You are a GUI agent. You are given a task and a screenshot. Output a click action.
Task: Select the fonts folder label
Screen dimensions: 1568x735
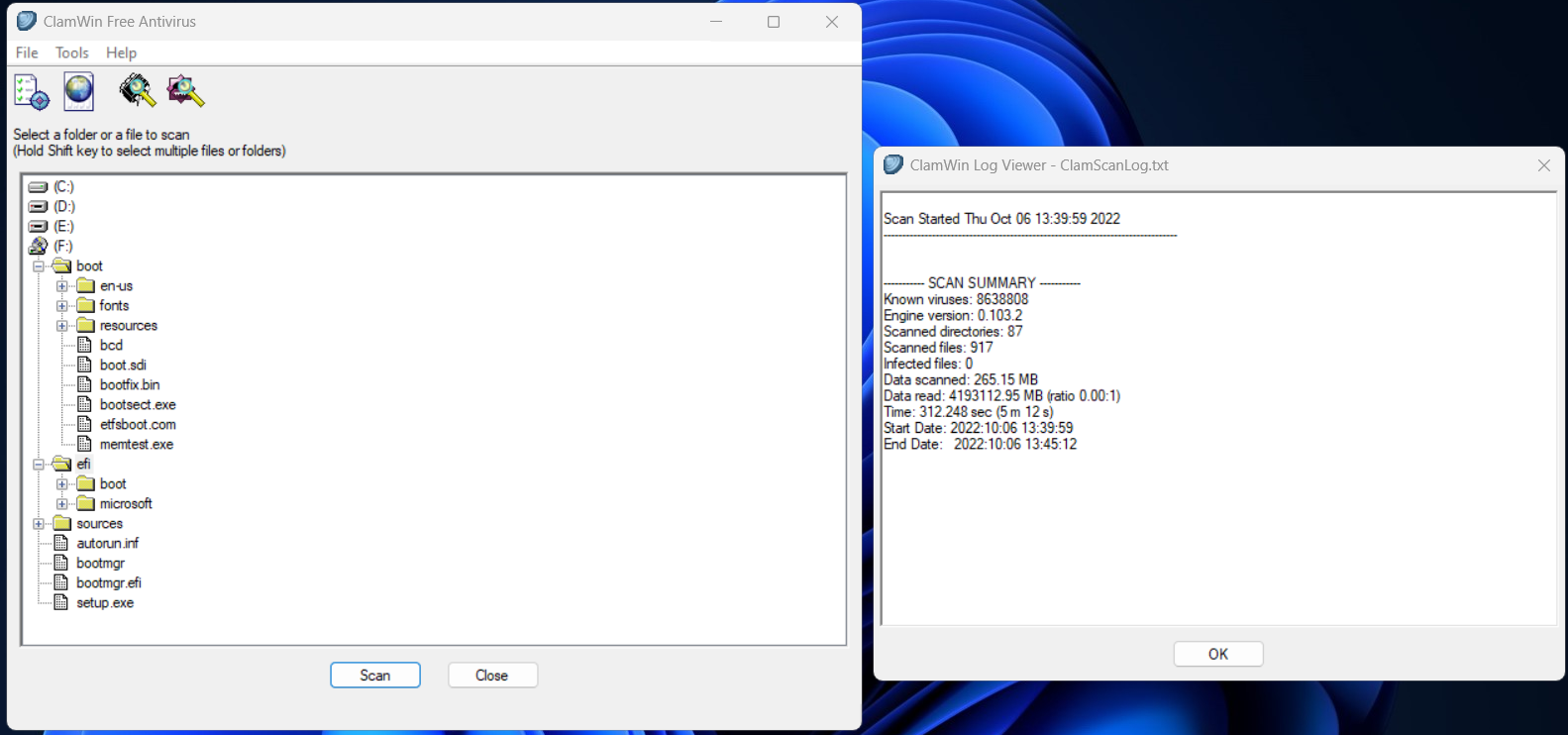pyautogui.click(x=114, y=305)
